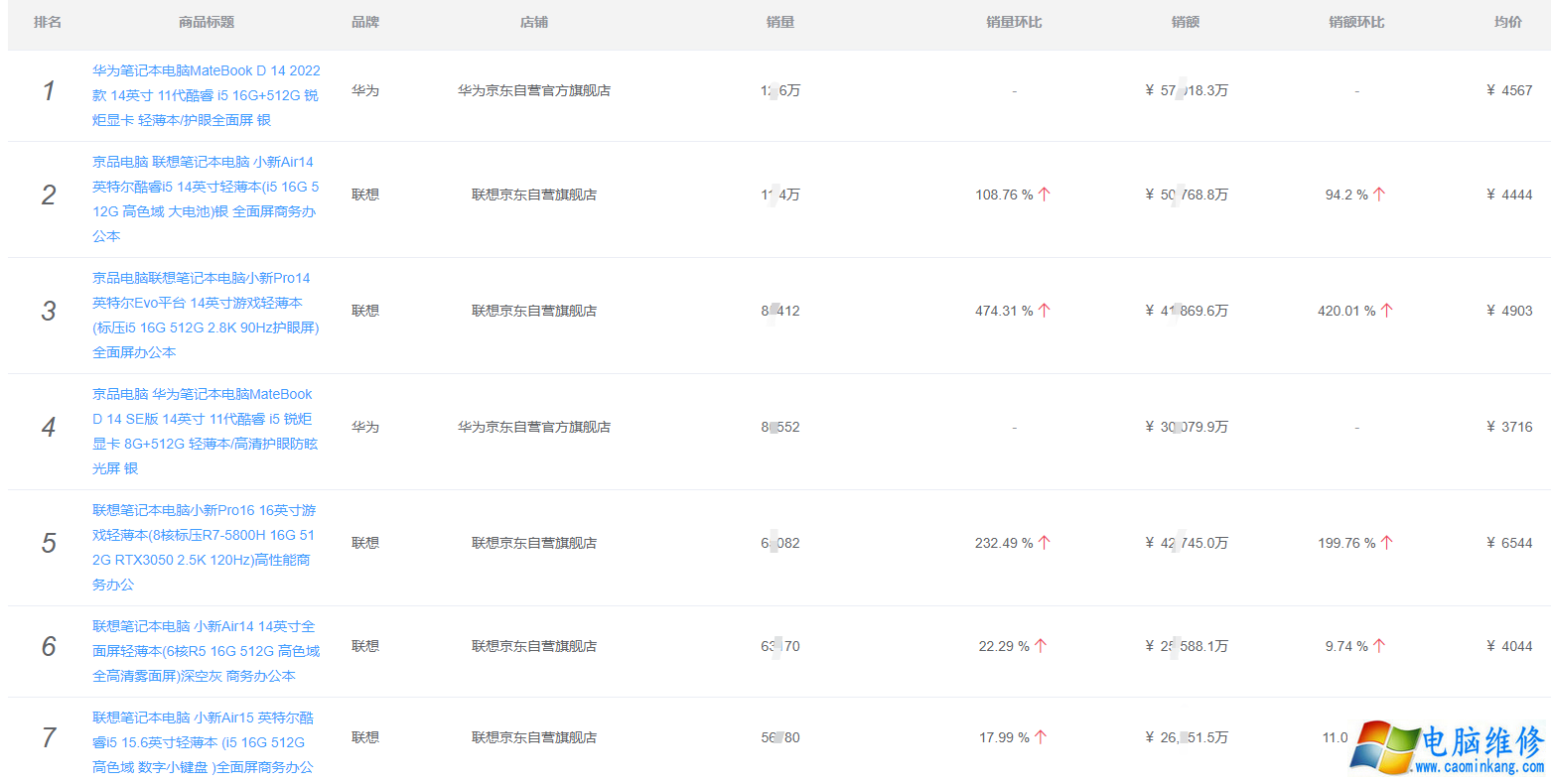Click the 均价 column header

click(x=1508, y=22)
